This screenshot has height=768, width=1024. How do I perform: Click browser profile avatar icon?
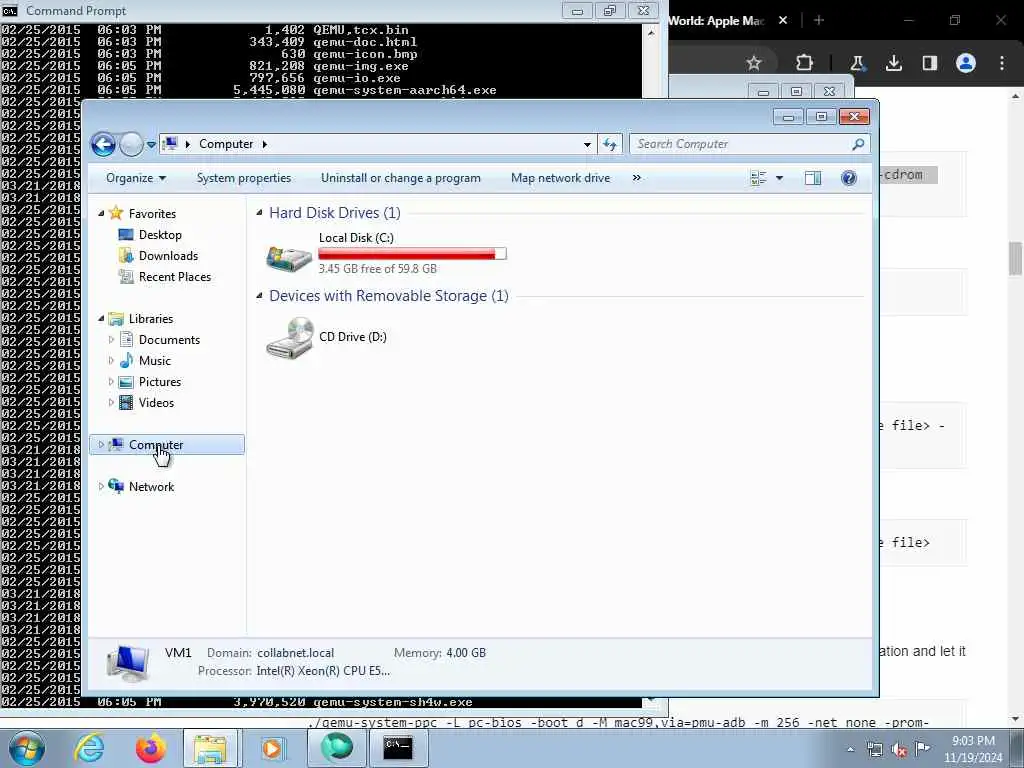[966, 63]
